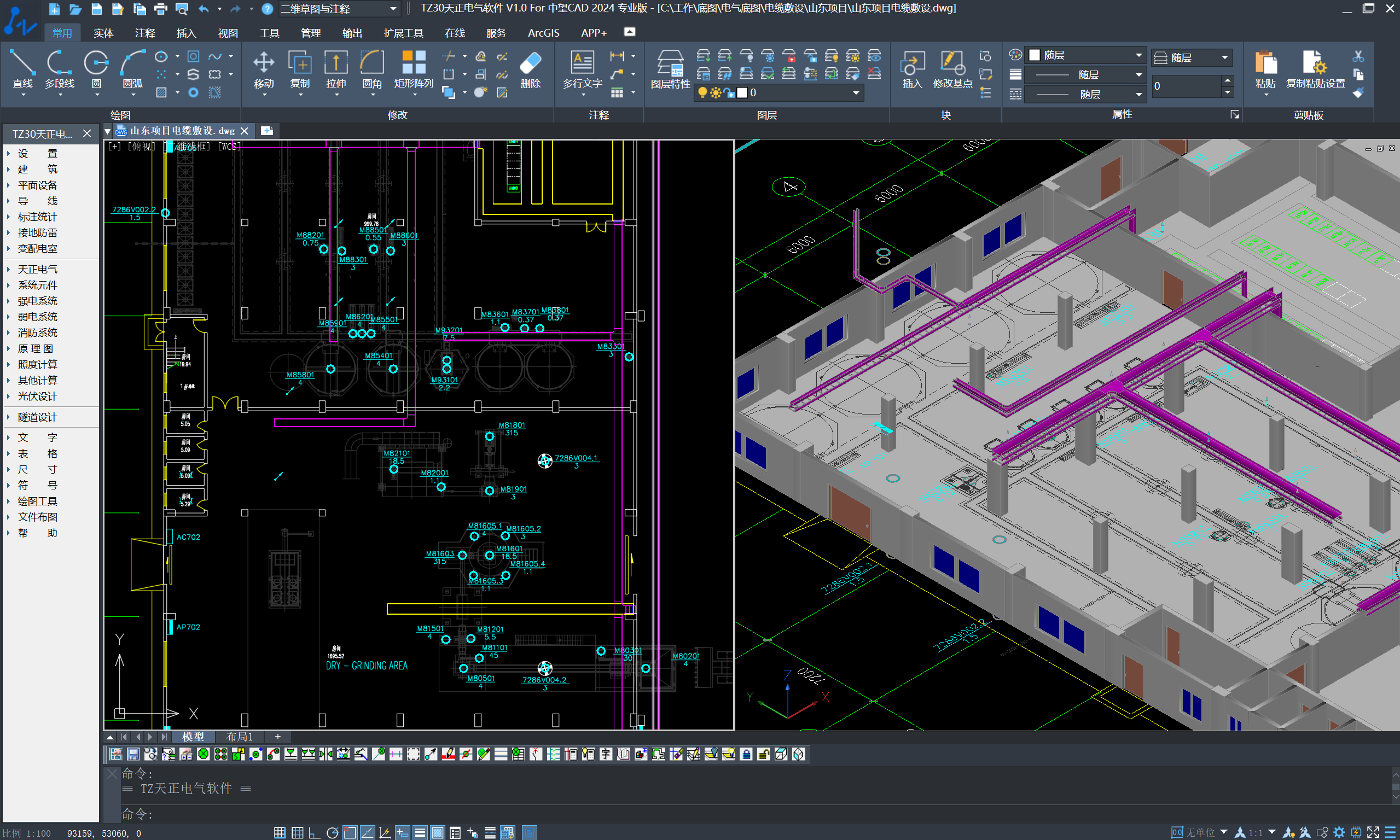Open the 随层 color swatch selector

pos(1087,55)
